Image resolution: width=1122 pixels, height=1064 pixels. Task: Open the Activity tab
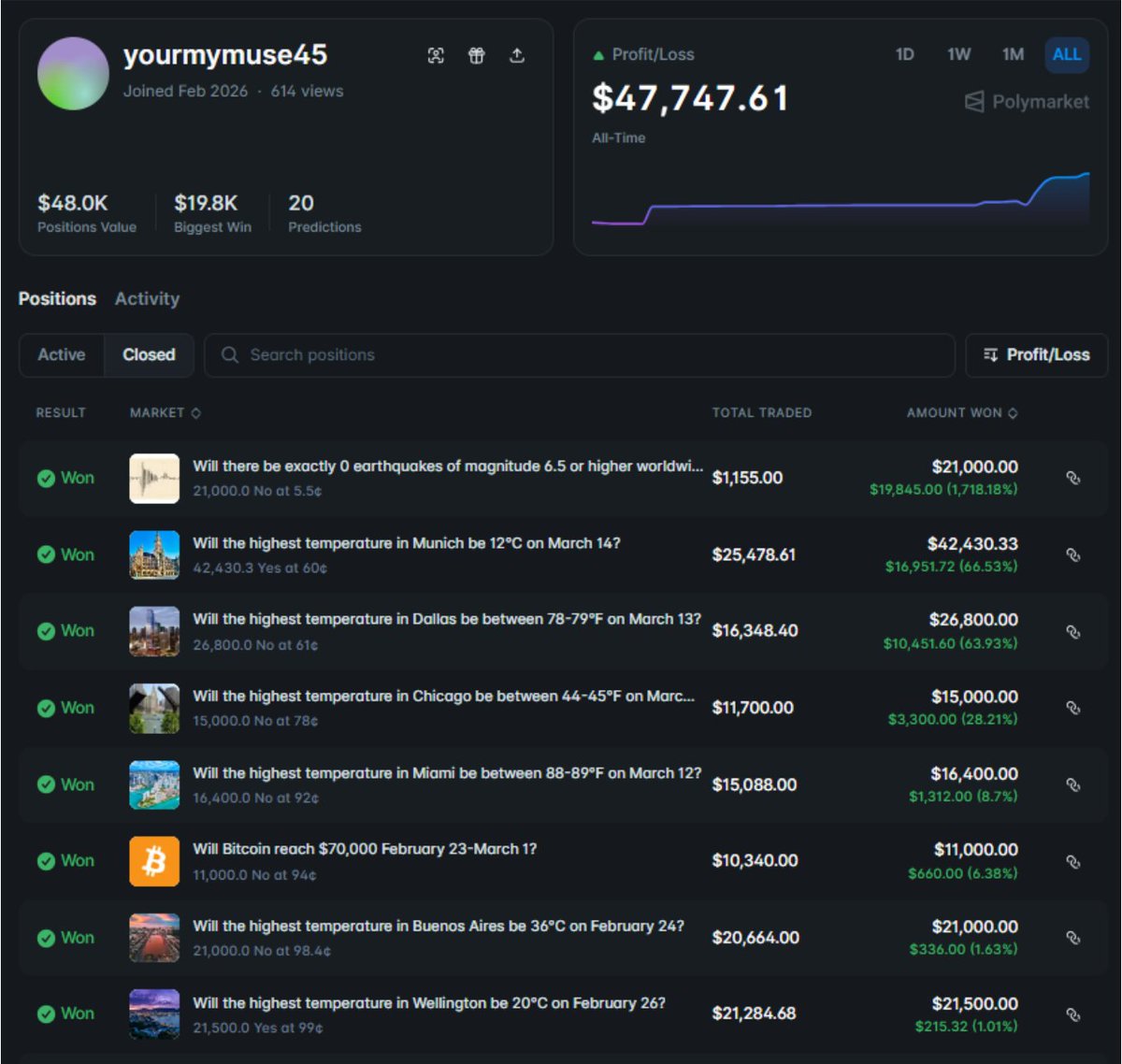coord(147,299)
